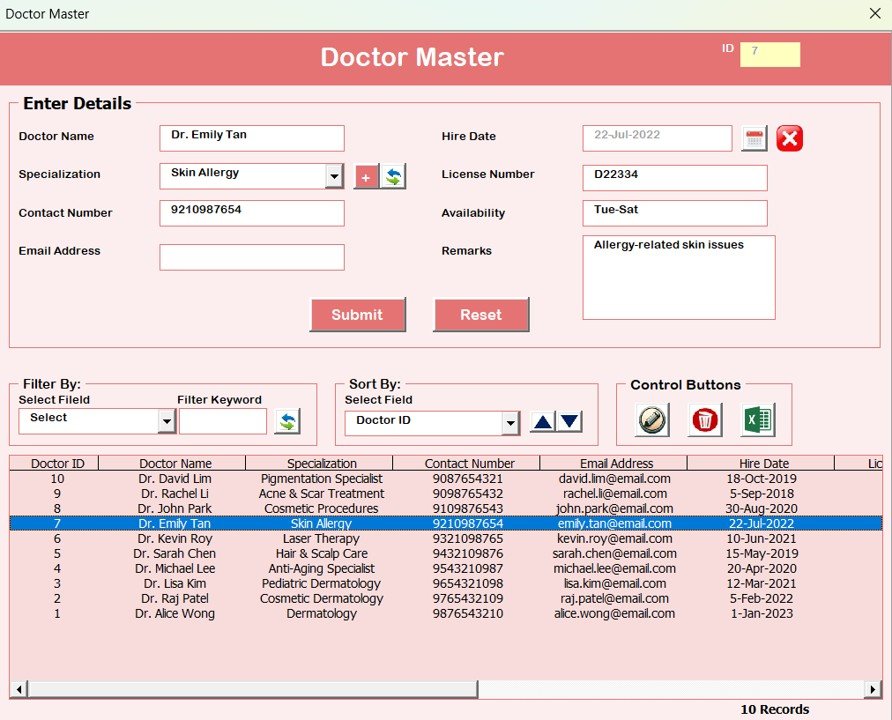892x720 pixels.
Task: Click the Availability field
Action: coord(675,213)
